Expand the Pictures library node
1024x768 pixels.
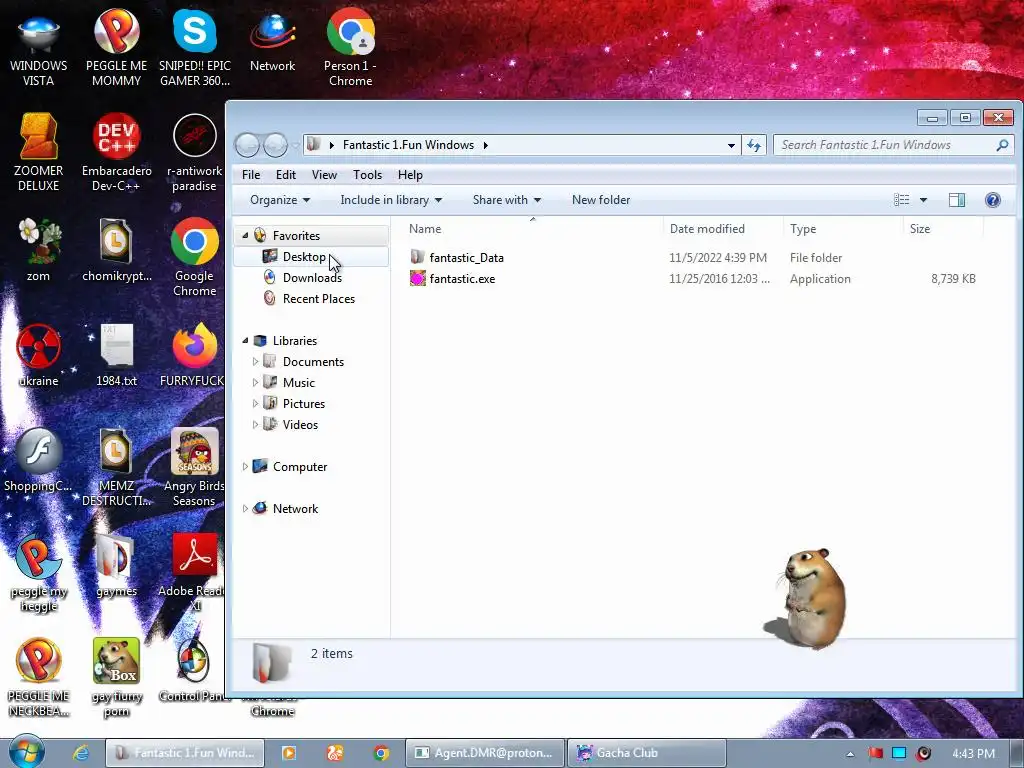point(255,404)
